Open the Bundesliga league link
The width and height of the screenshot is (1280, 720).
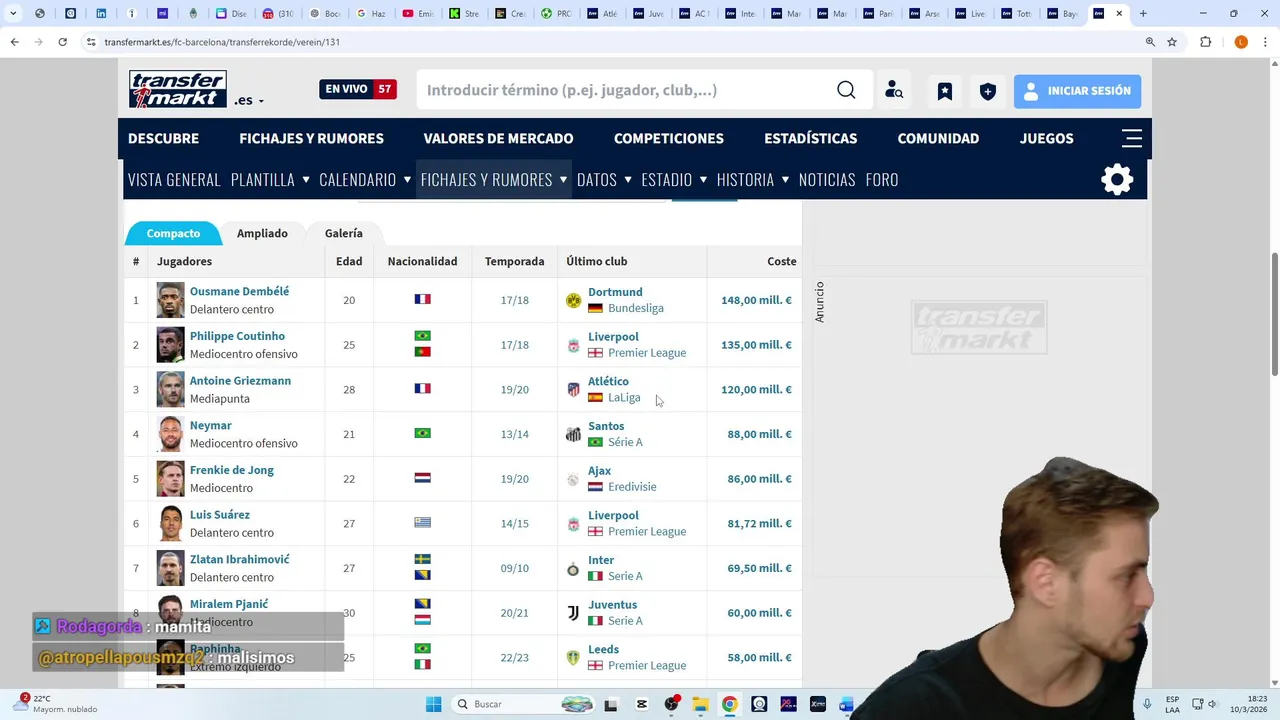tap(636, 308)
